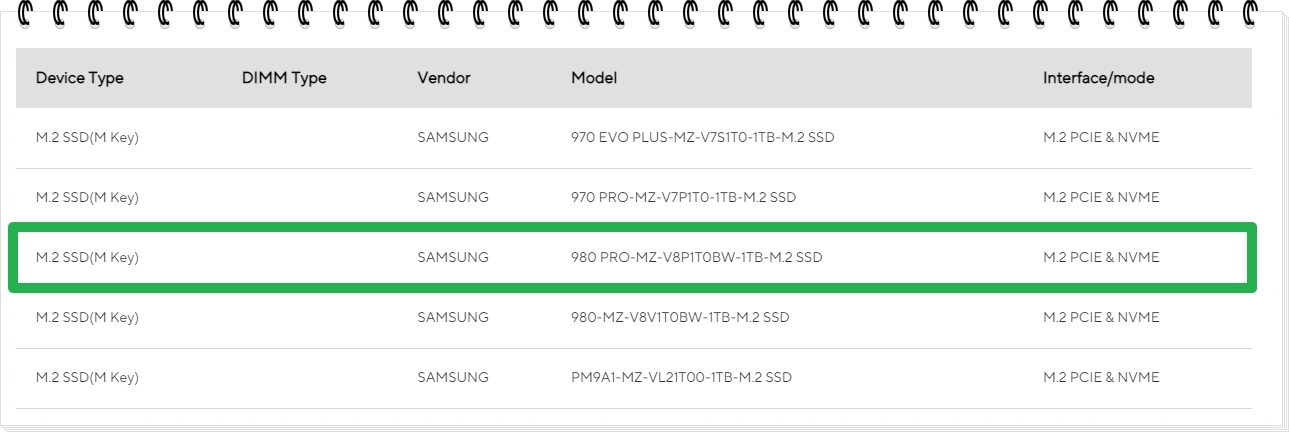Select SAMSUNG vendor in the 970 PRO row

click(x=453, y=198)
